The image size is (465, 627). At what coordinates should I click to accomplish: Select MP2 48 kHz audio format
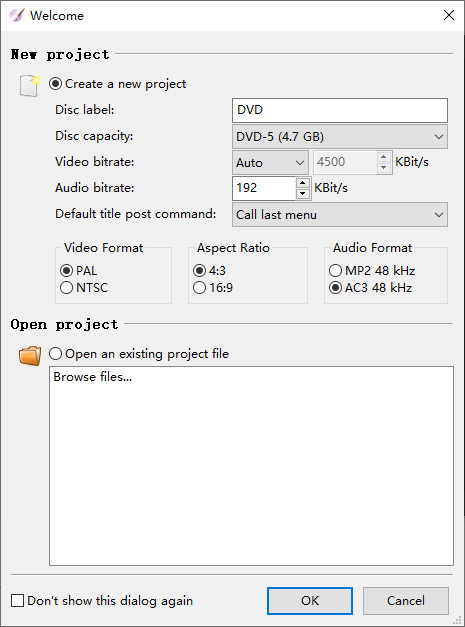(372, 271)
